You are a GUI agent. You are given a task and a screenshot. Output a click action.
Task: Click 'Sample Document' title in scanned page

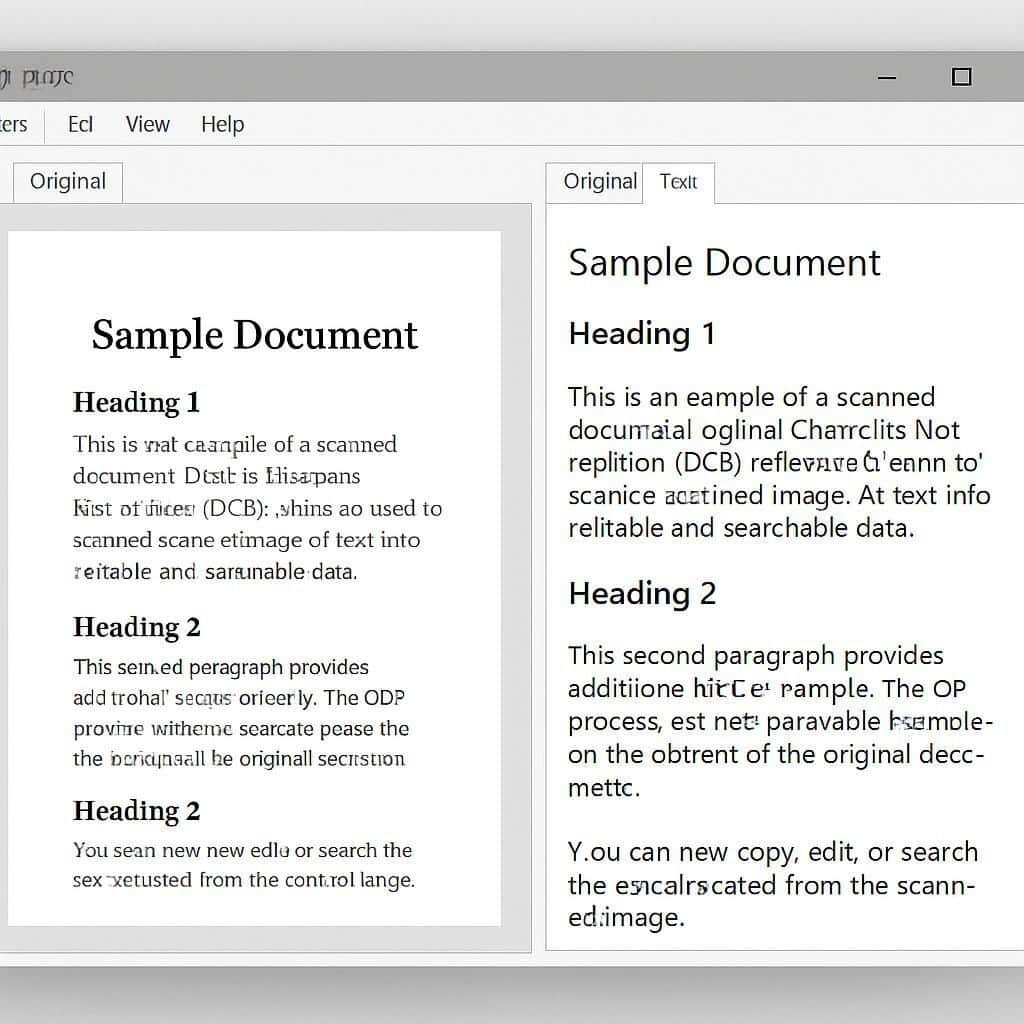255,336
